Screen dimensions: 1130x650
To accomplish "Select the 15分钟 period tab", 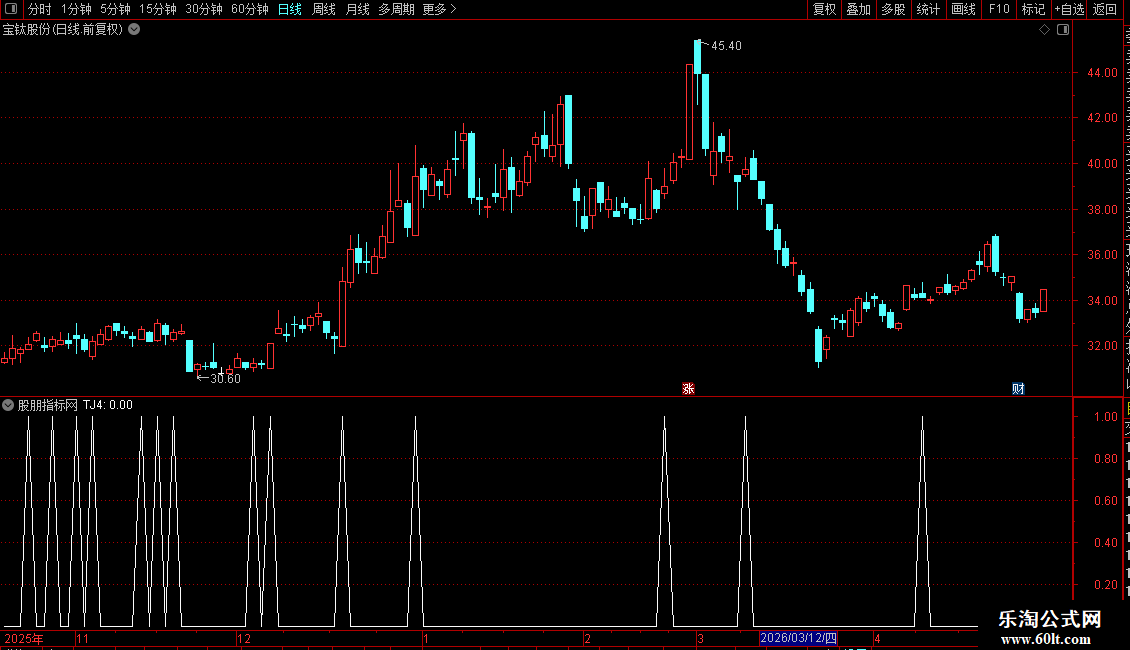I will coord(158,9).
